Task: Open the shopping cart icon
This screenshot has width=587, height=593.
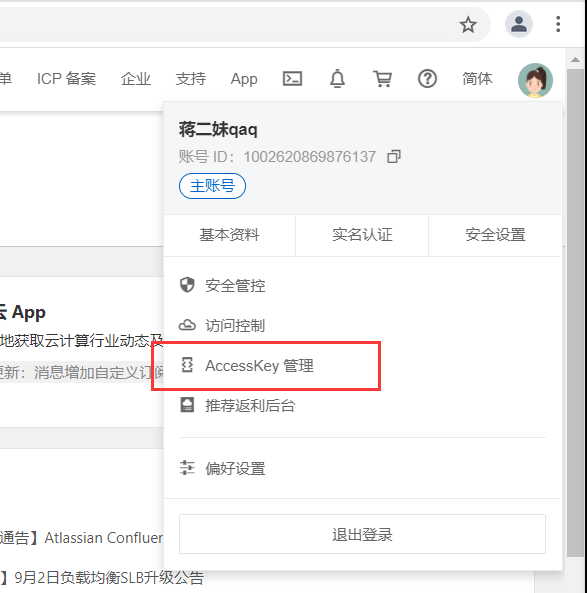Action: [x=382, y=79]
